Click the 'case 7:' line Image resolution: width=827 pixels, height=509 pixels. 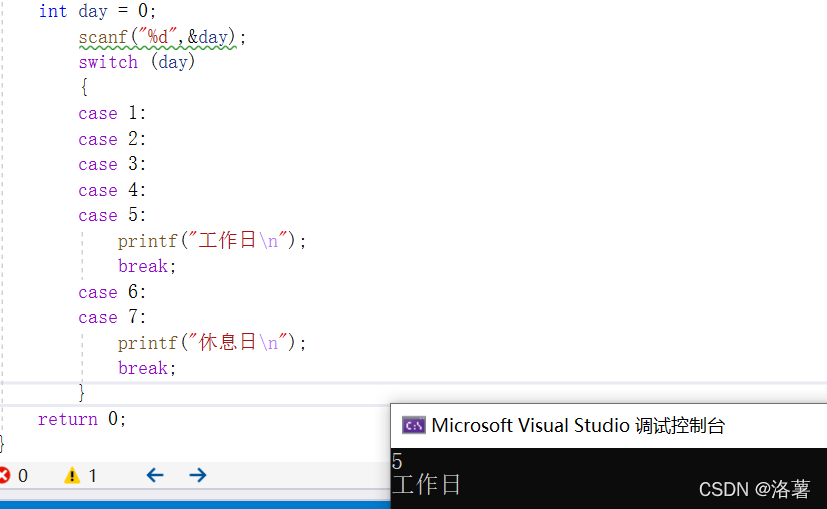[x=112, y=317]
